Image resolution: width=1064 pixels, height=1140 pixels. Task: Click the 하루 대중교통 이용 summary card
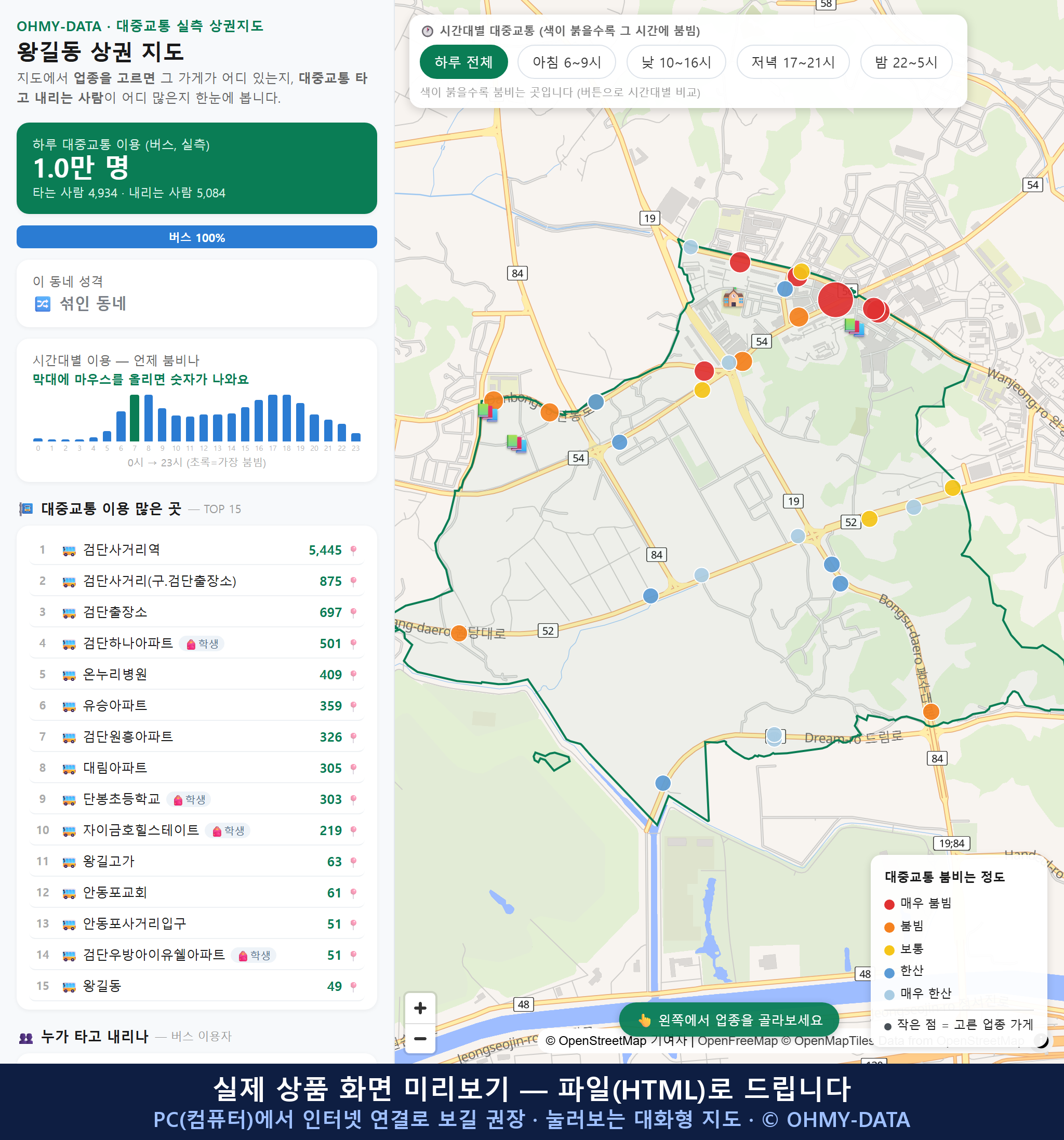[x=197, y=168]
